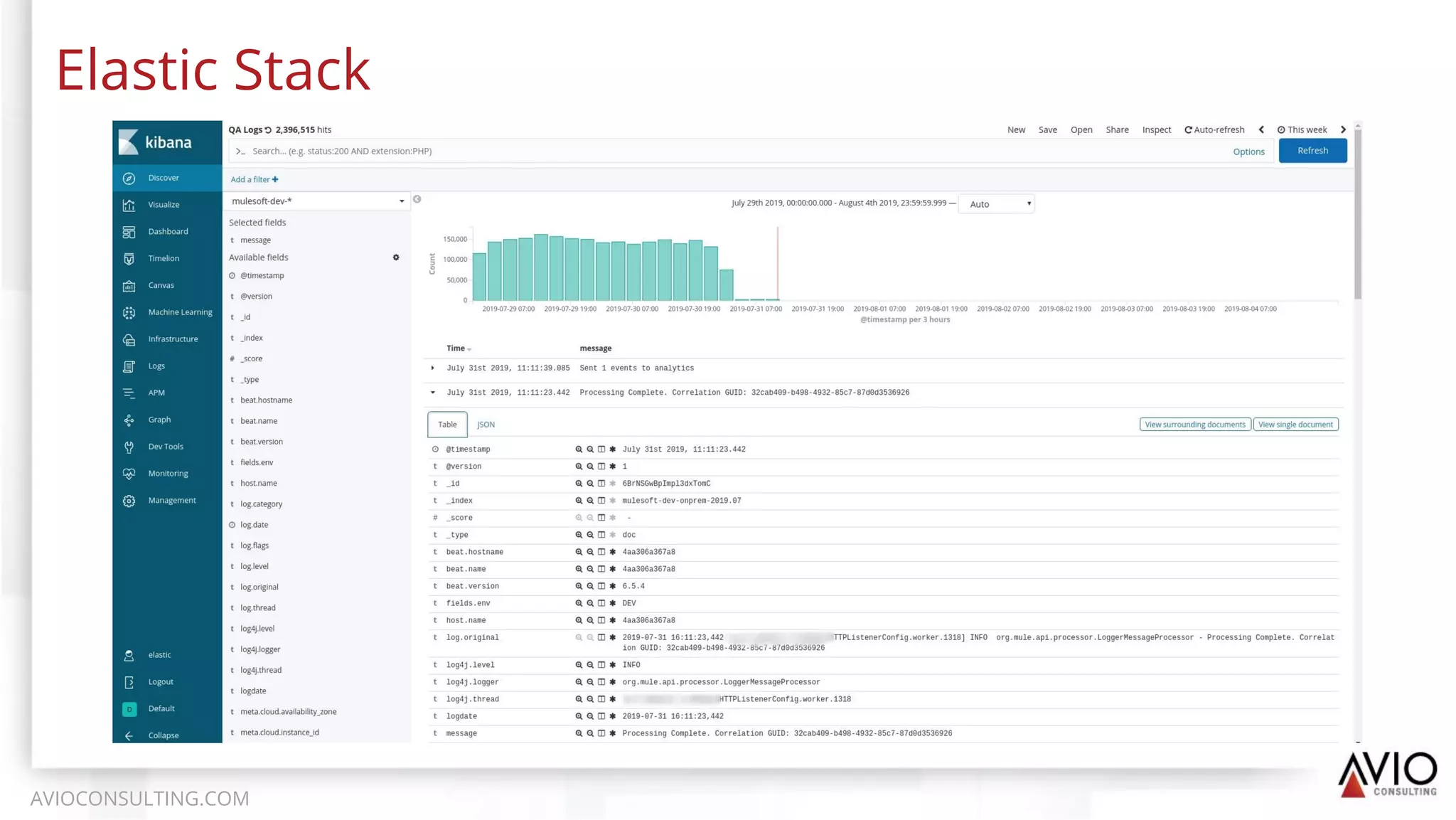The image size is (1456, 820).
Task: Toggle message column in table icon
Action: (x=601, y=733)
